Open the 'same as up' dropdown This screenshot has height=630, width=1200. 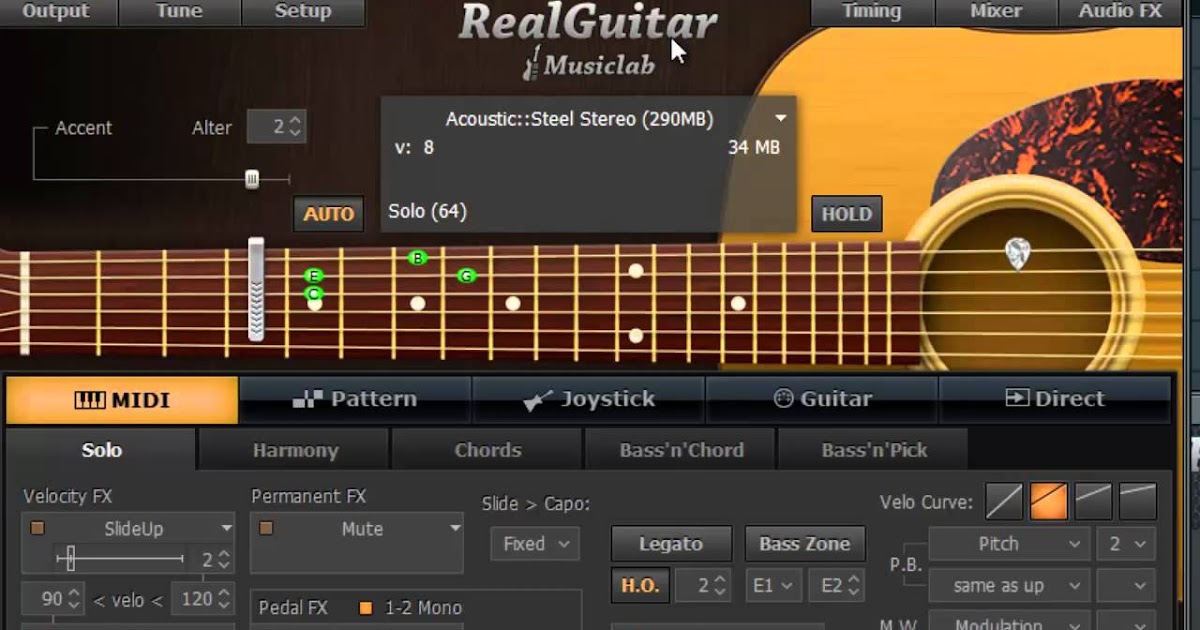coord(1009,585)
